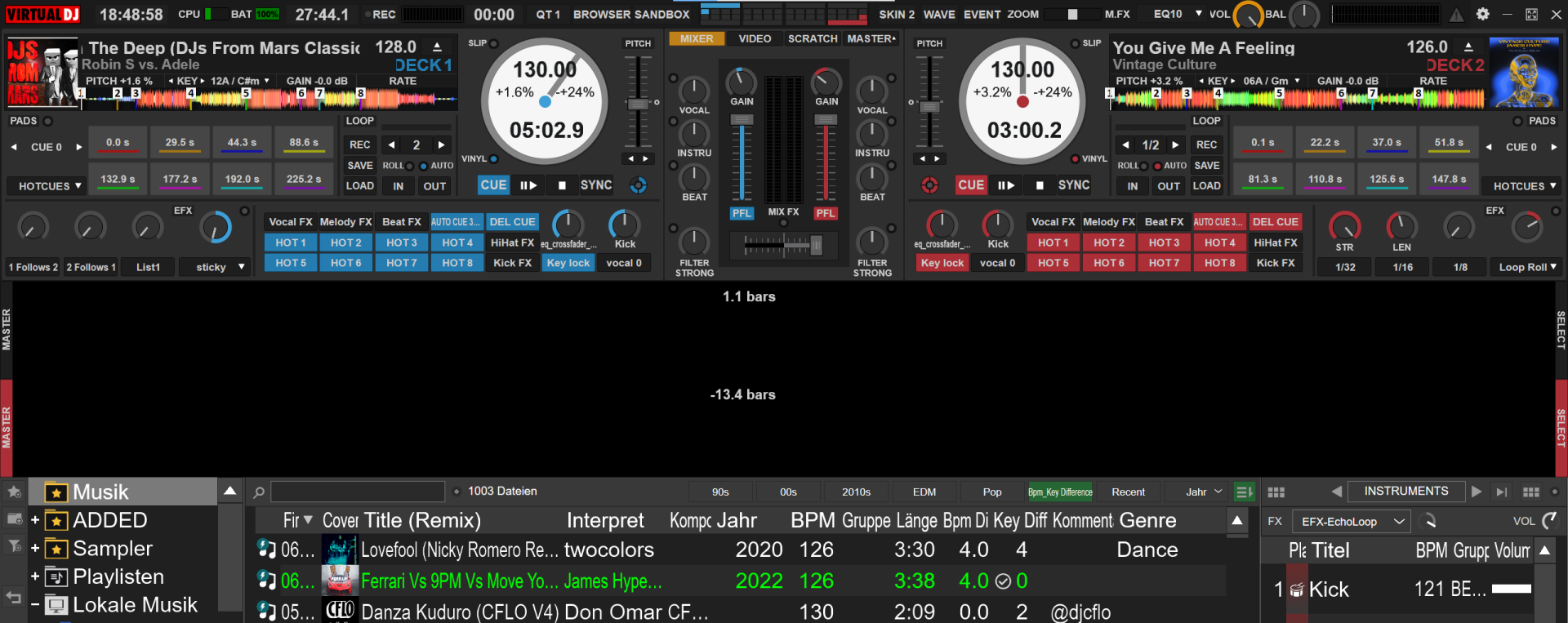1568x623 pixels.
Task: Toggle PFL on right mixer channel
Action: 826,213
